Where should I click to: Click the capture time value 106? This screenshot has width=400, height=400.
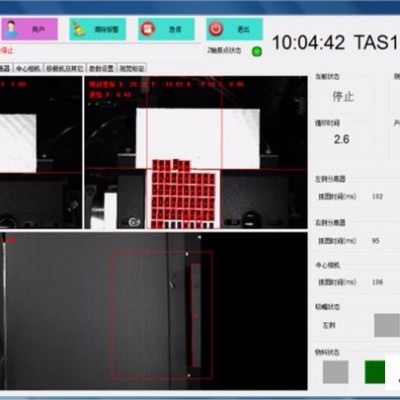tap(377, 282)
